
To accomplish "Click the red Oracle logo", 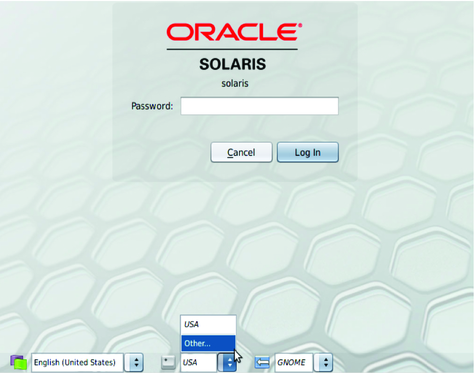I will pyautogui.click(x=234, y=32).
